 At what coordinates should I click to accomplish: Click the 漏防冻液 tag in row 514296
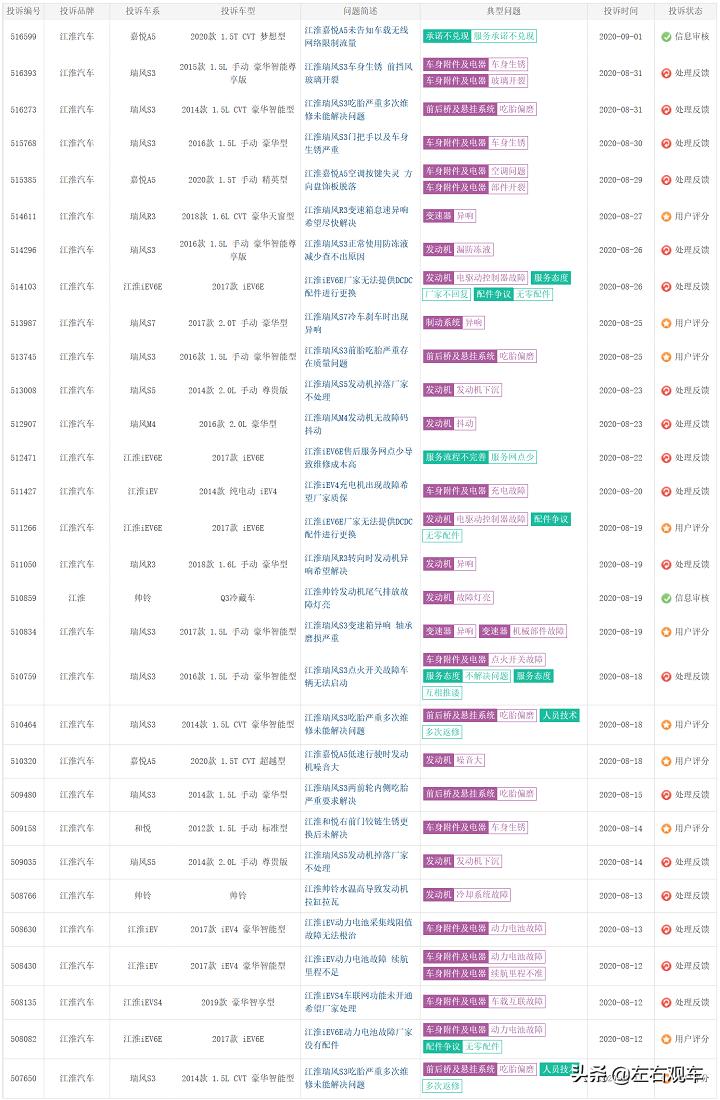(474, 249)
